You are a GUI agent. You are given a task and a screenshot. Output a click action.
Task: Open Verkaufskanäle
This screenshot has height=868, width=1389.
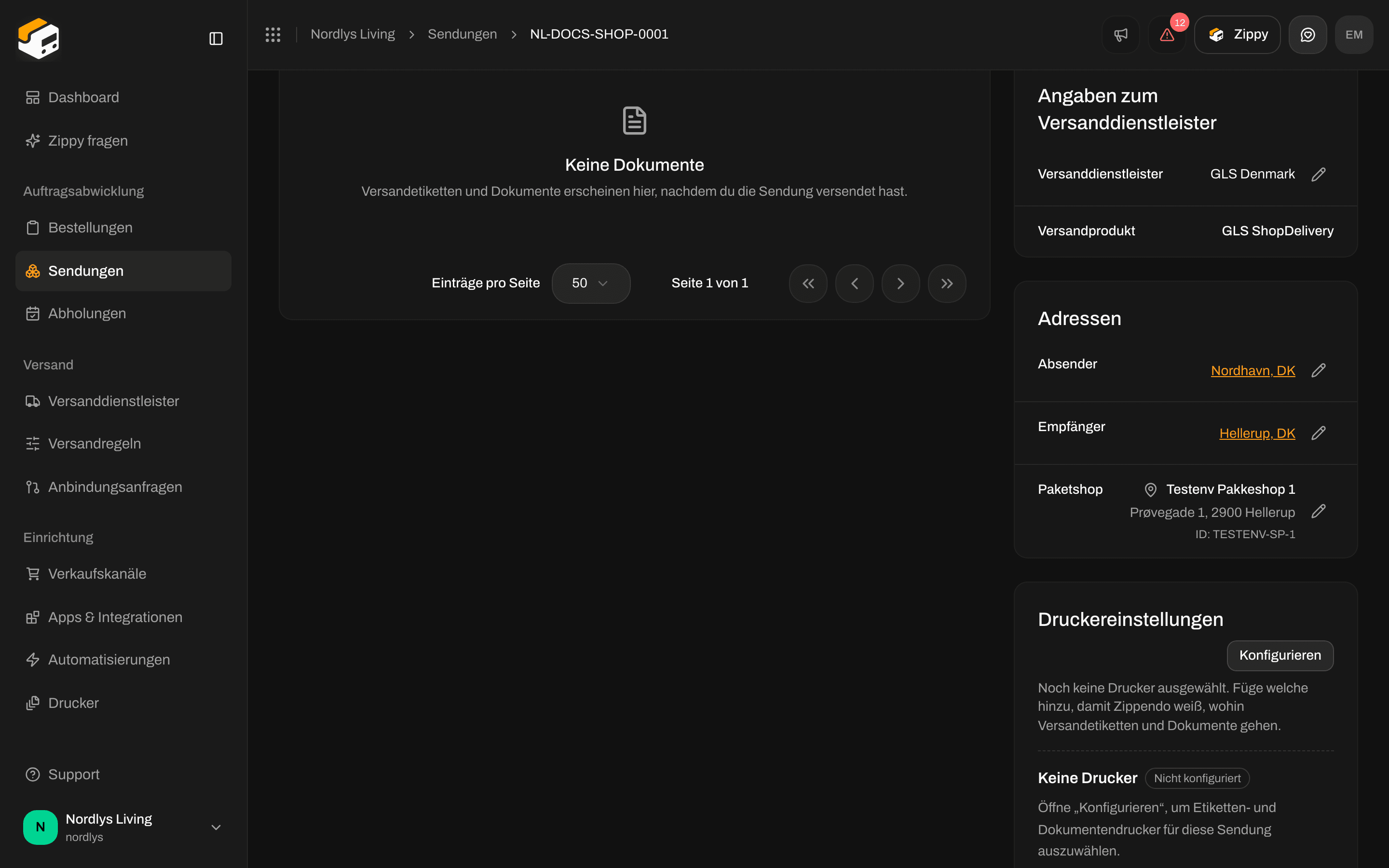(x=123, y=573)
